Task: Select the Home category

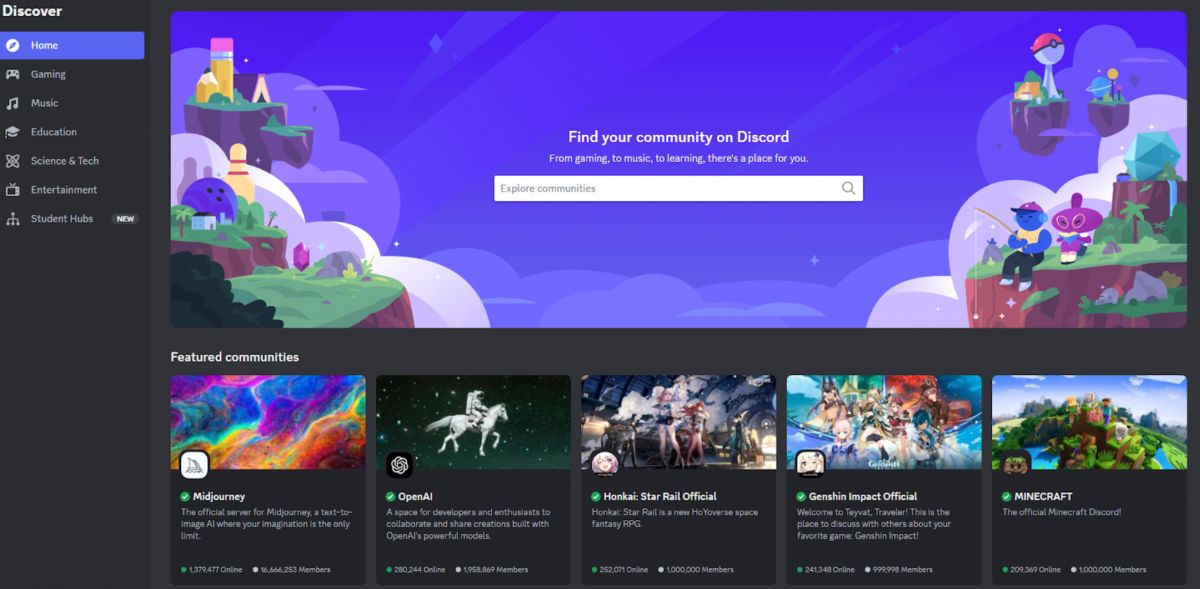Action: click(x=72, y=45)
